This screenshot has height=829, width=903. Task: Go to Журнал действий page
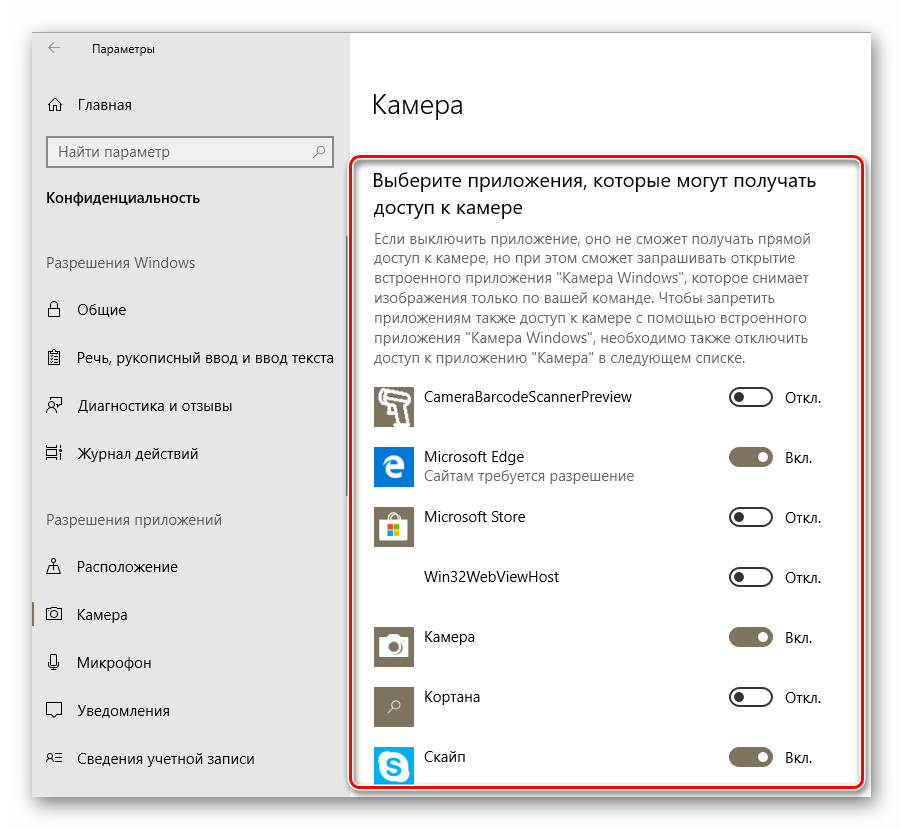pos(137,454)
